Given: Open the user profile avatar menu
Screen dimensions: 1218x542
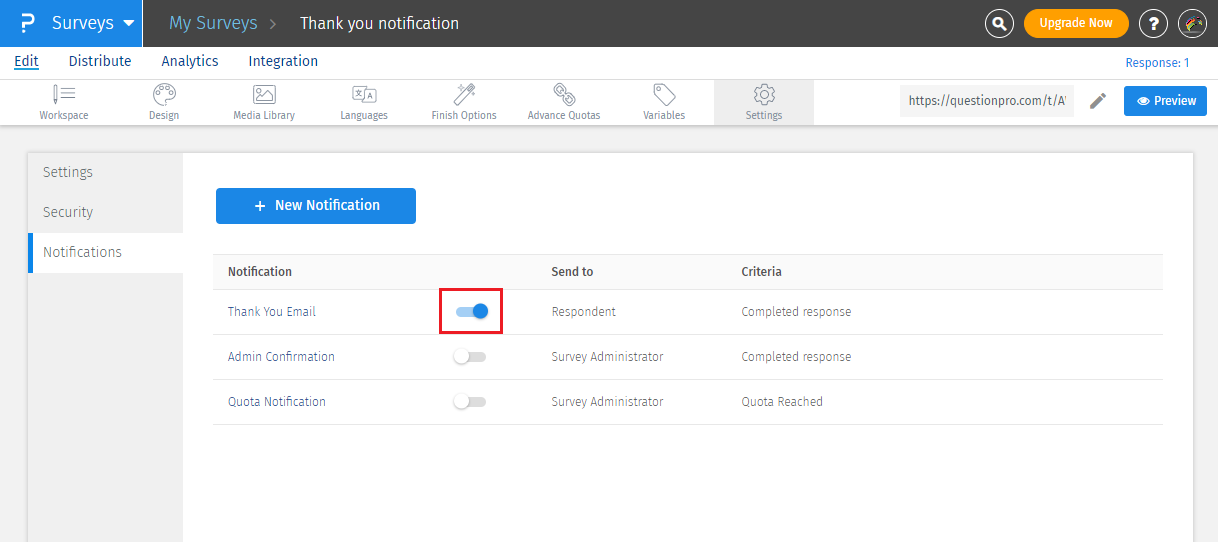Looking at the screenshot, I should click(x=1192, y=23).
